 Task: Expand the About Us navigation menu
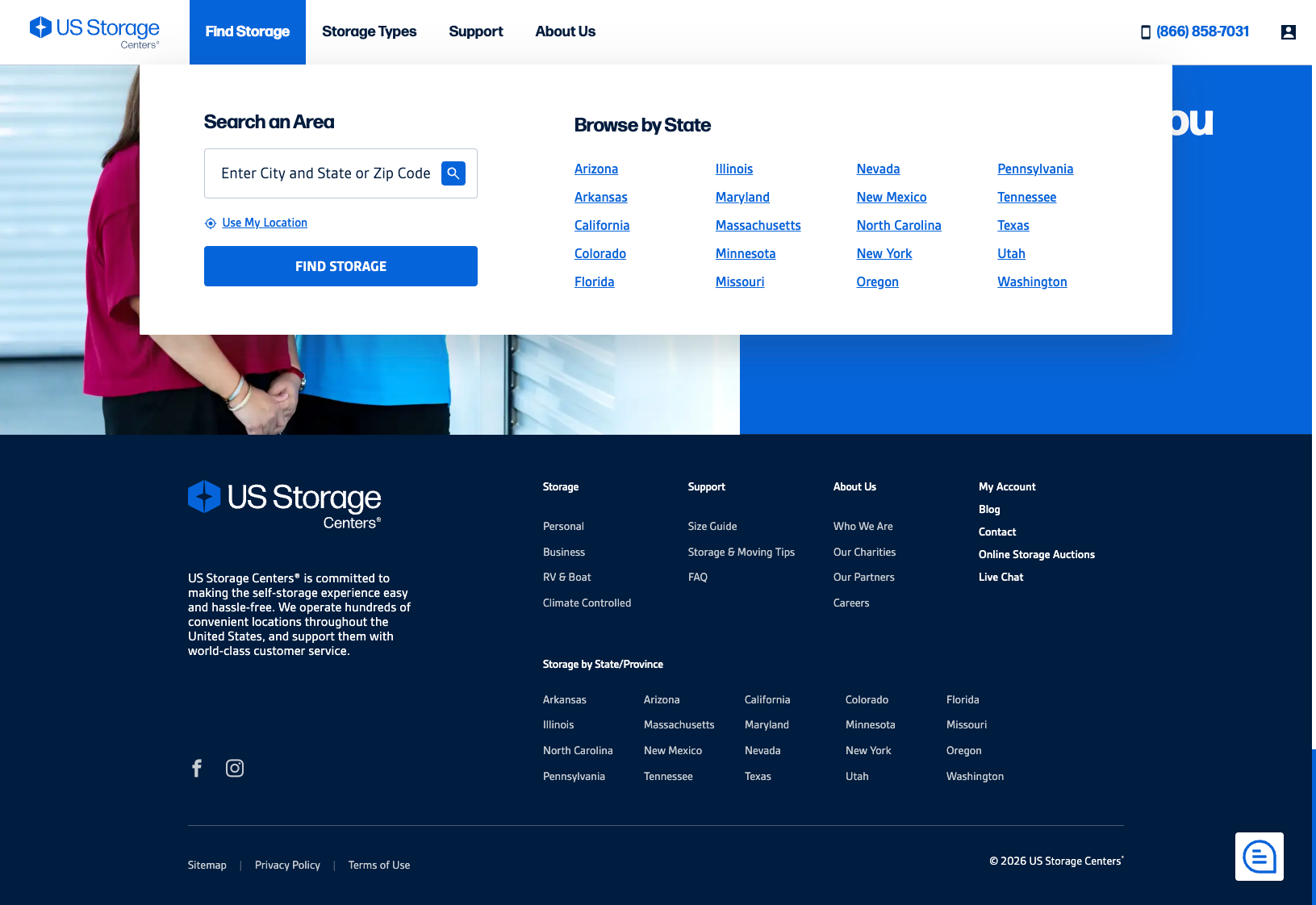point(565,31)
